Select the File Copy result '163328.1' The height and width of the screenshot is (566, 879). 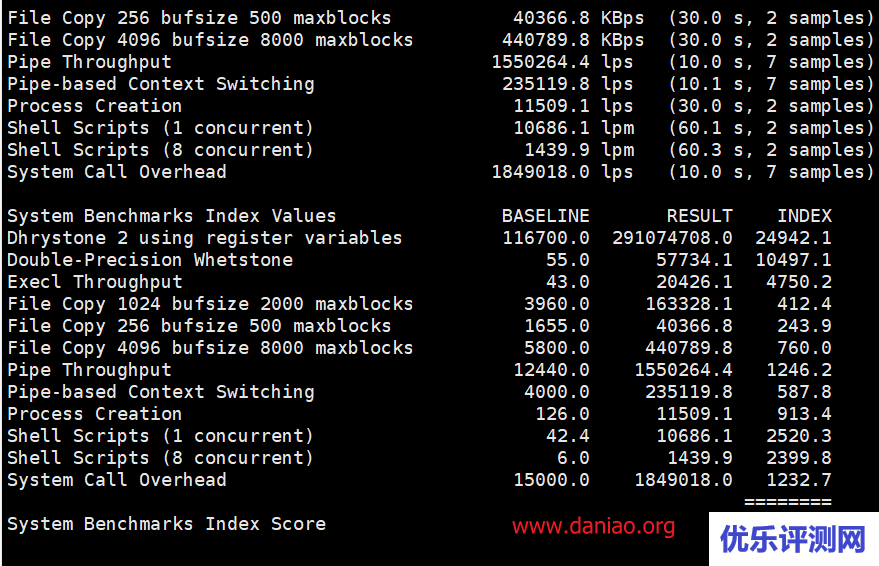688,304
